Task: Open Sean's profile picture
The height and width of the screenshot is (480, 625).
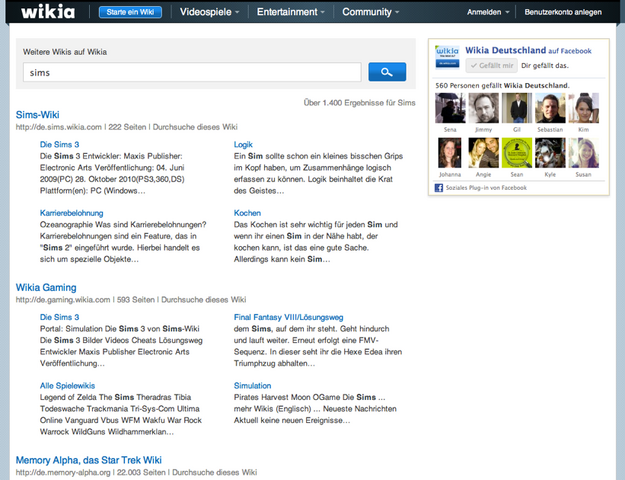Action: pos(517,153)
